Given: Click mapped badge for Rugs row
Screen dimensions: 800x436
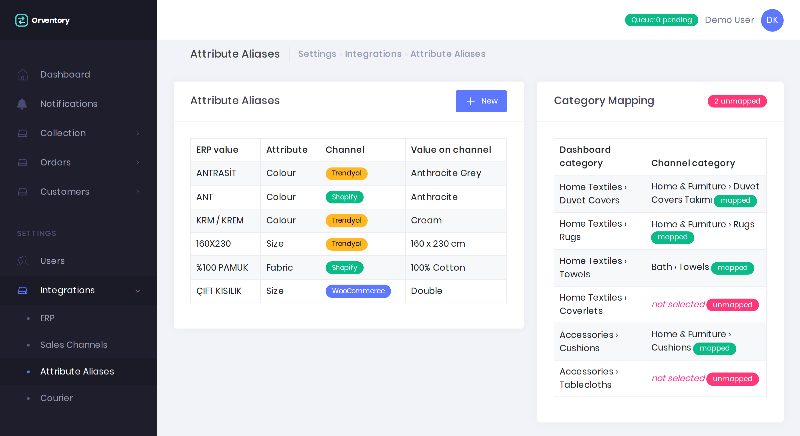Looking at the screenshot, I should pos(672,237).
